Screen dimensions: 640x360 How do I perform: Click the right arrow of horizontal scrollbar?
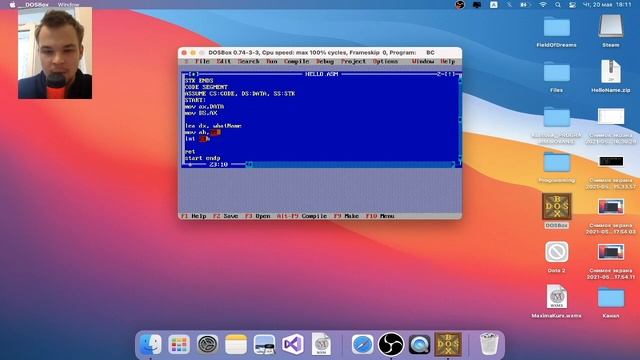click(453, 164)
